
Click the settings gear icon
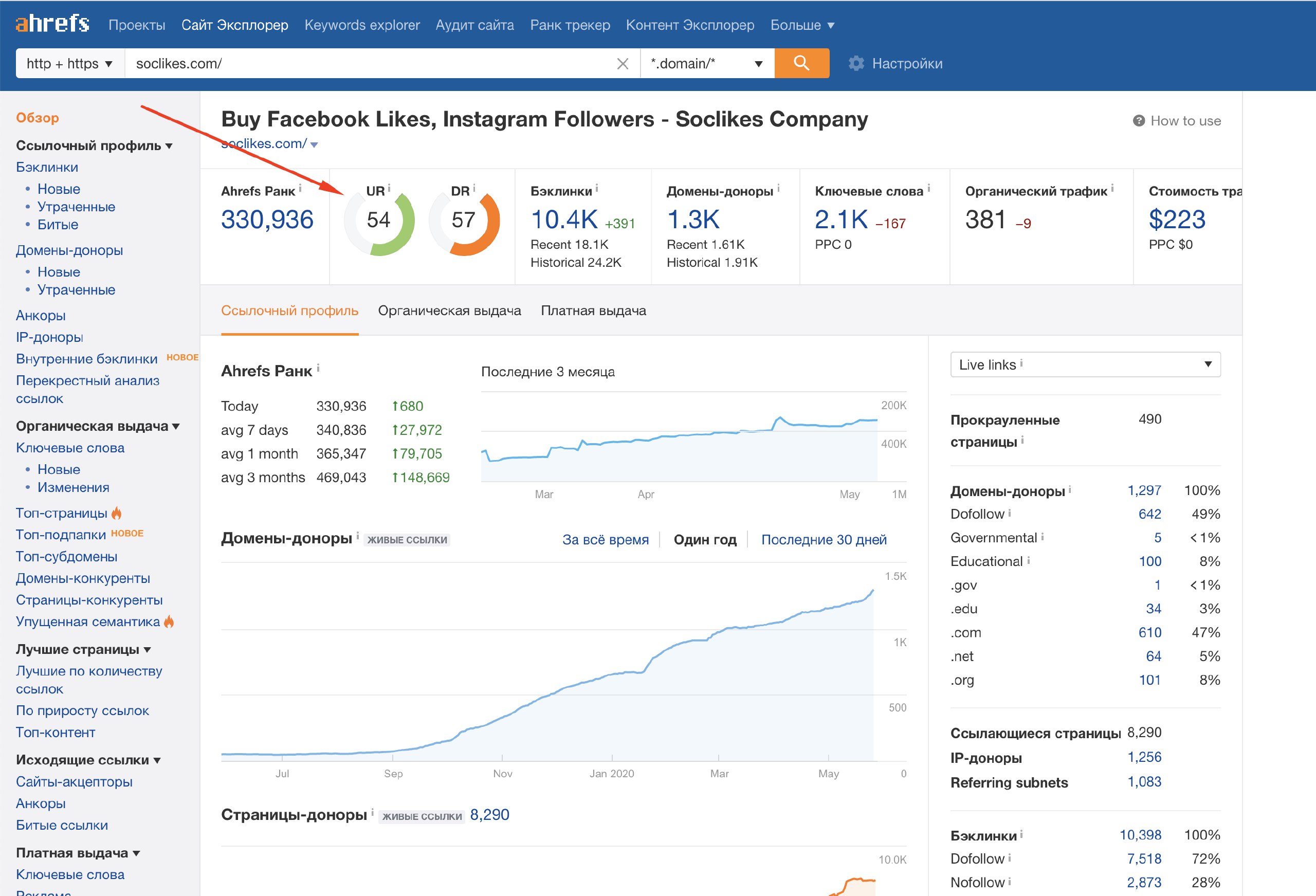pos(856,63)
